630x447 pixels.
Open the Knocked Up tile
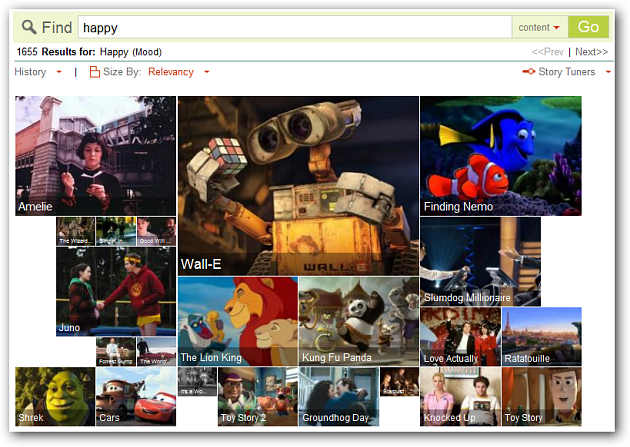(x=460, y=396)
